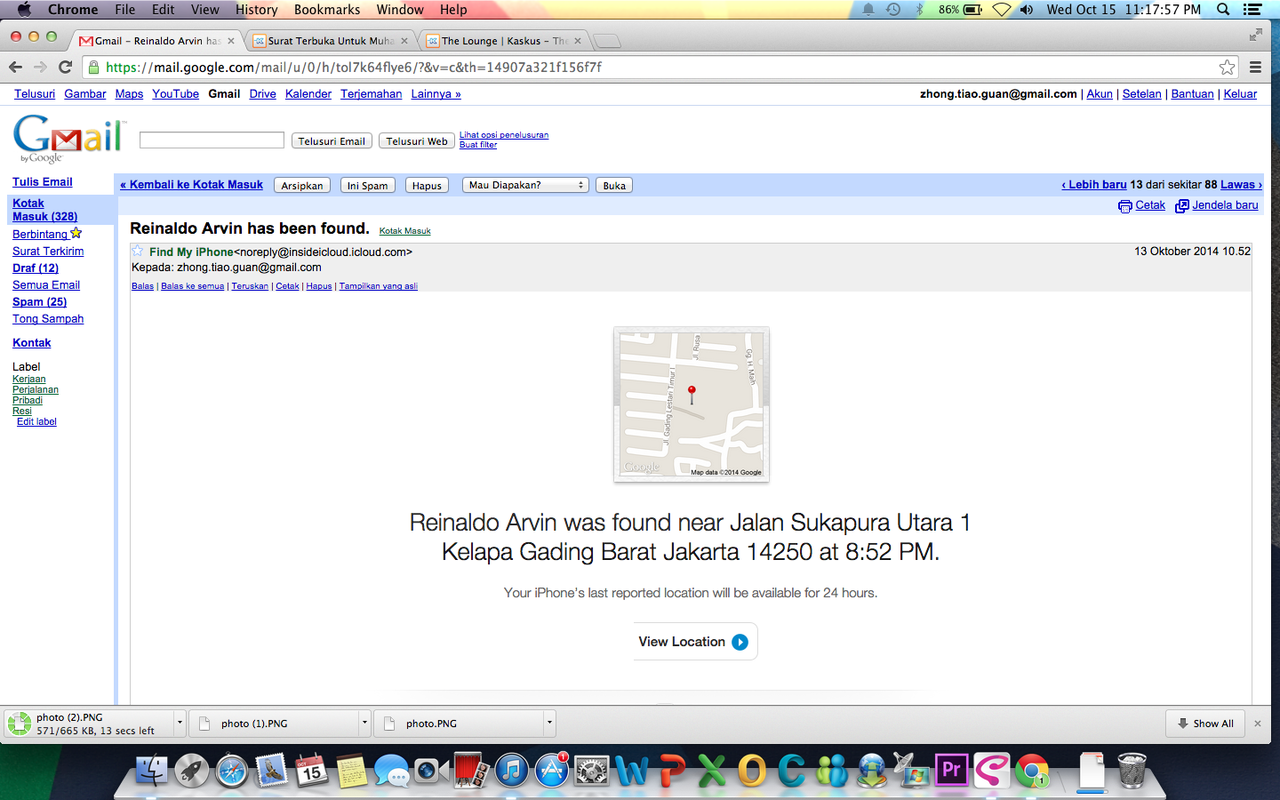Open the File menu
1280x800 pixels.
coord(125,9)
